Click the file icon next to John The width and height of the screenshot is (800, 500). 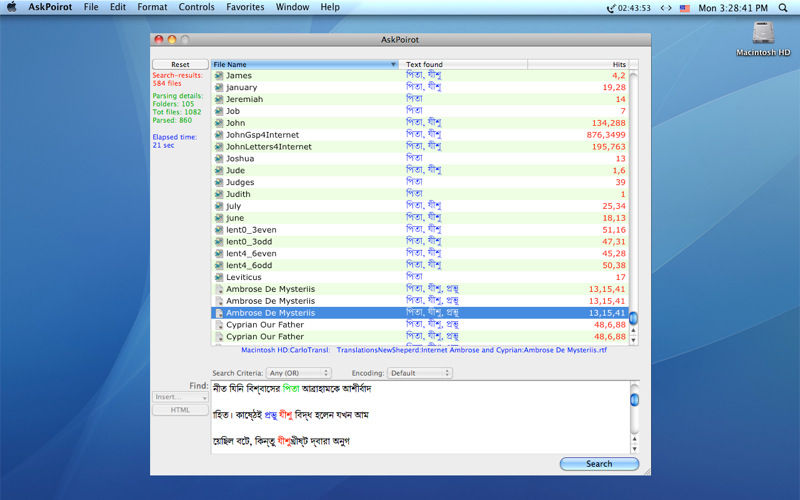[219, 123]
